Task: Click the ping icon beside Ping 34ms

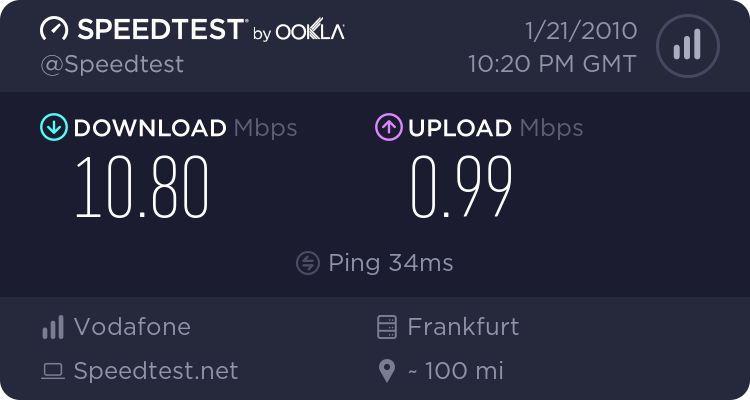Action: point(308,263)
